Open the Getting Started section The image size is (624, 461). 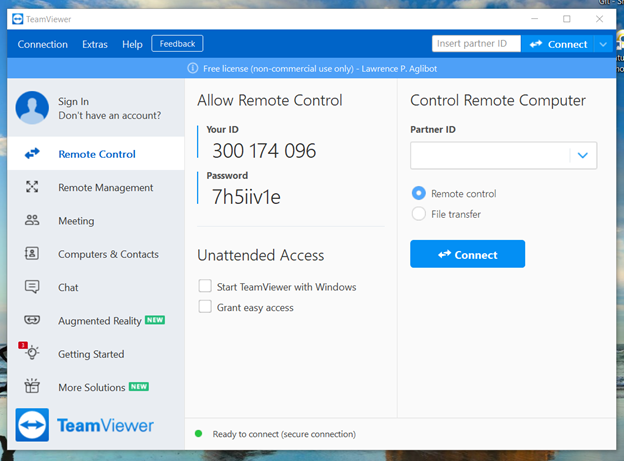(96, 354)
